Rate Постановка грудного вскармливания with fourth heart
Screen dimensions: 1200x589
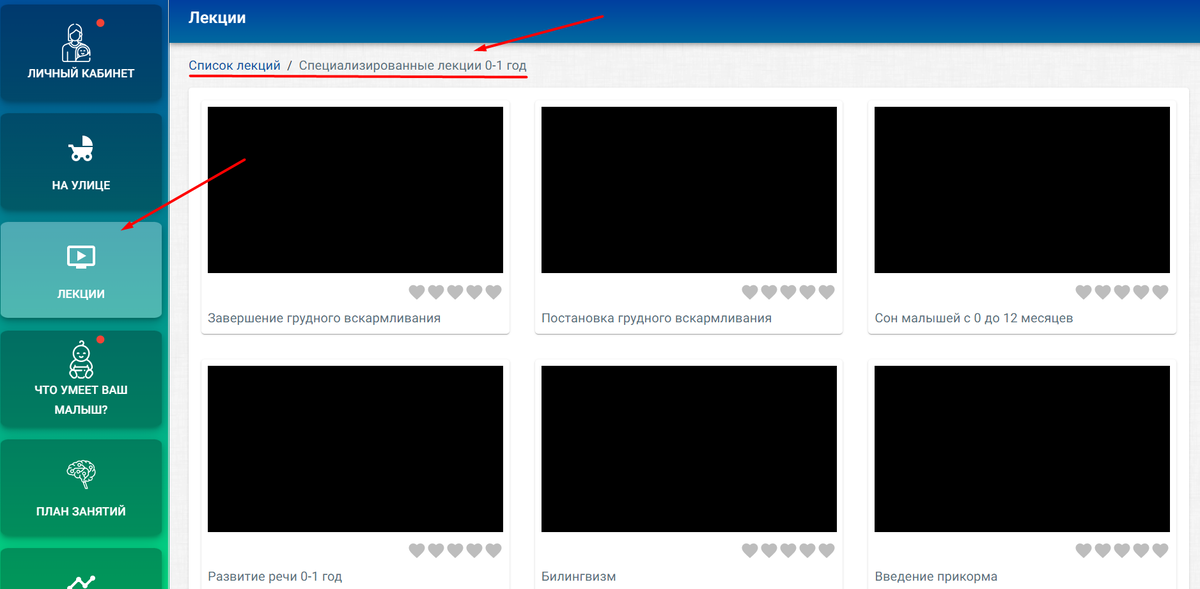click(807, 292)
